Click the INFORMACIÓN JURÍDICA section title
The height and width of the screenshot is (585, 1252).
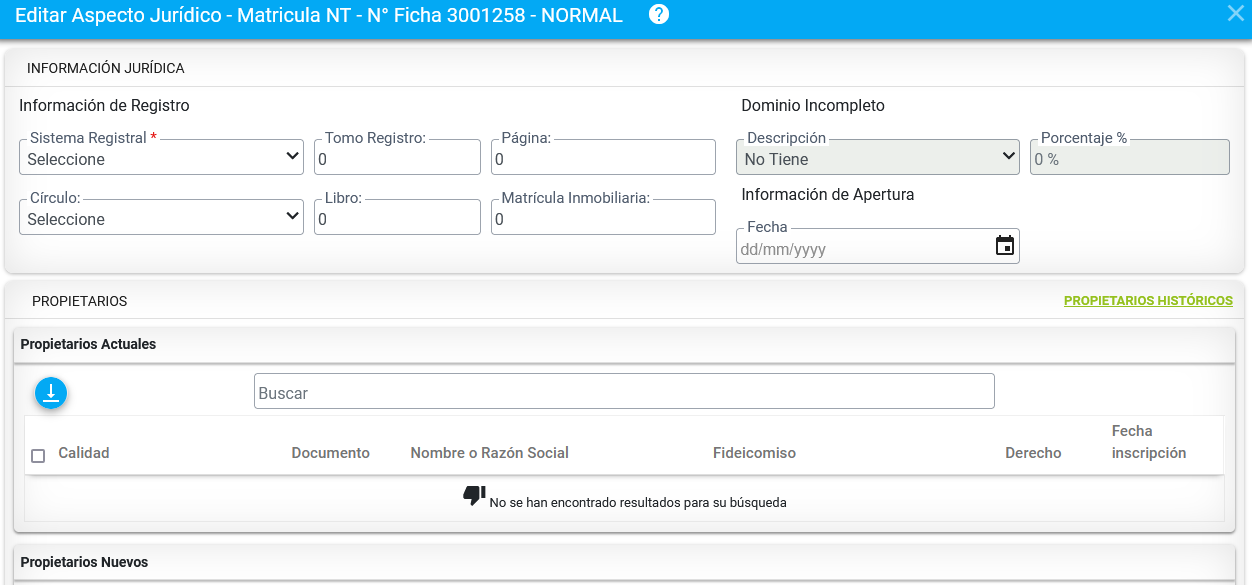coord(105,68)
